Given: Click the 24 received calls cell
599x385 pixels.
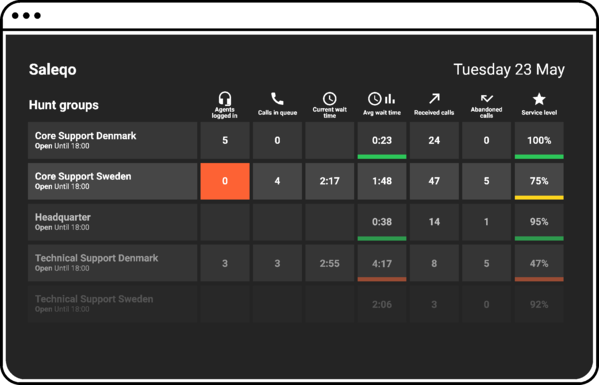Looking at the screenshot, I should coord(434,140).
